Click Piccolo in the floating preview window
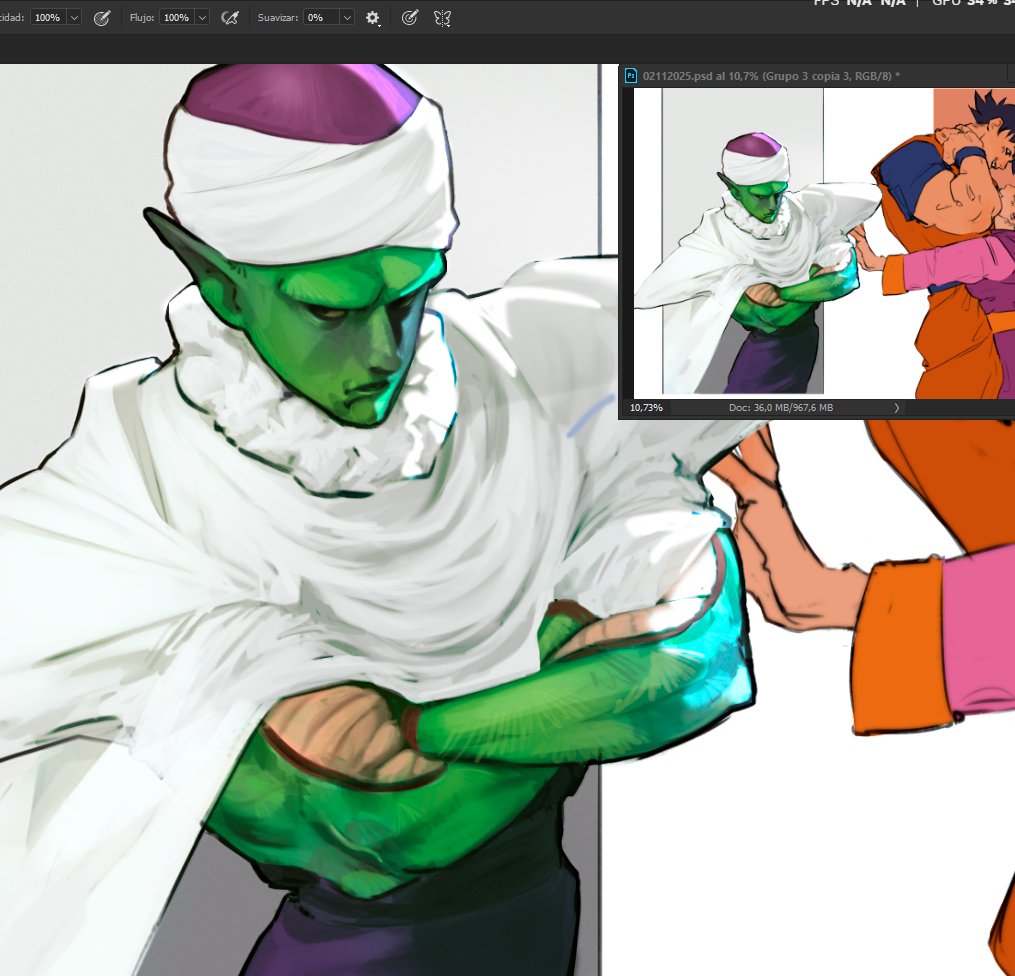Image resolution: width=1015 pixels, height=976 pixels. (x=757, y=265)
